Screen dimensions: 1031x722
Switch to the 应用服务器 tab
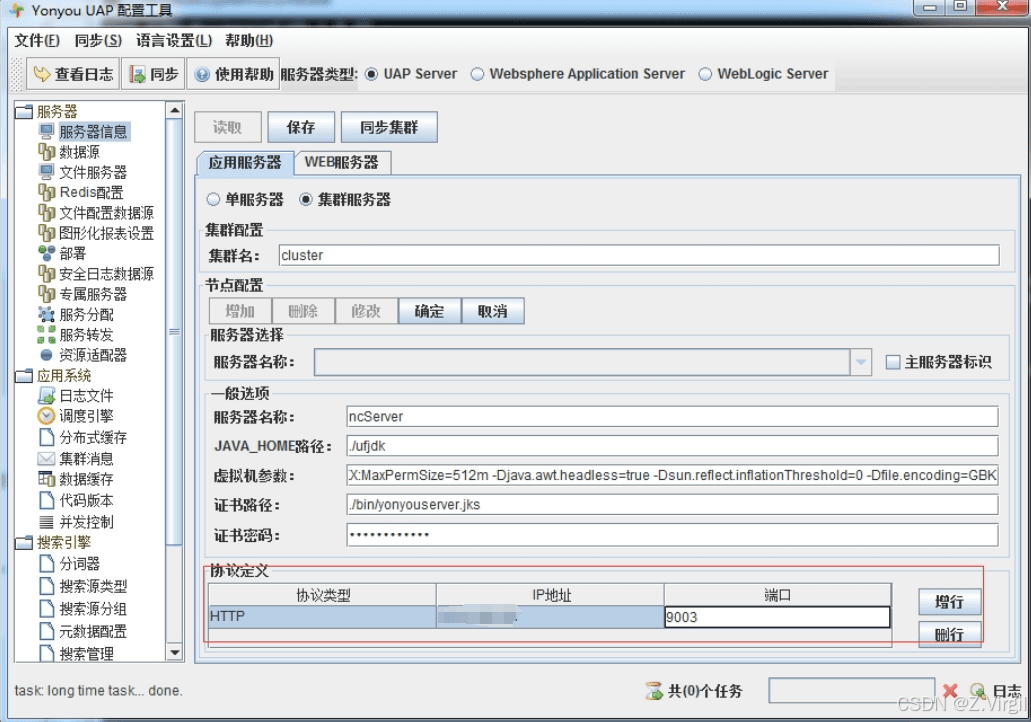click(x=245, y=162)
